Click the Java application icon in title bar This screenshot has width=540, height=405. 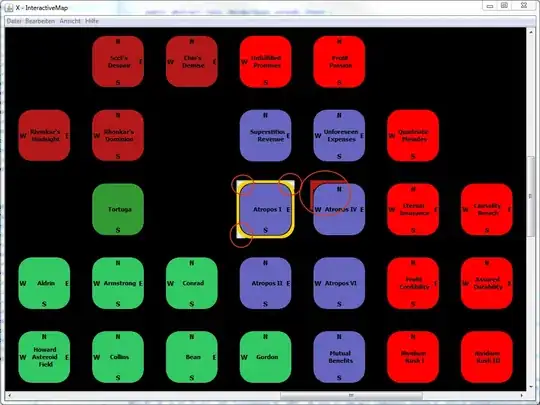coord(9,8)
